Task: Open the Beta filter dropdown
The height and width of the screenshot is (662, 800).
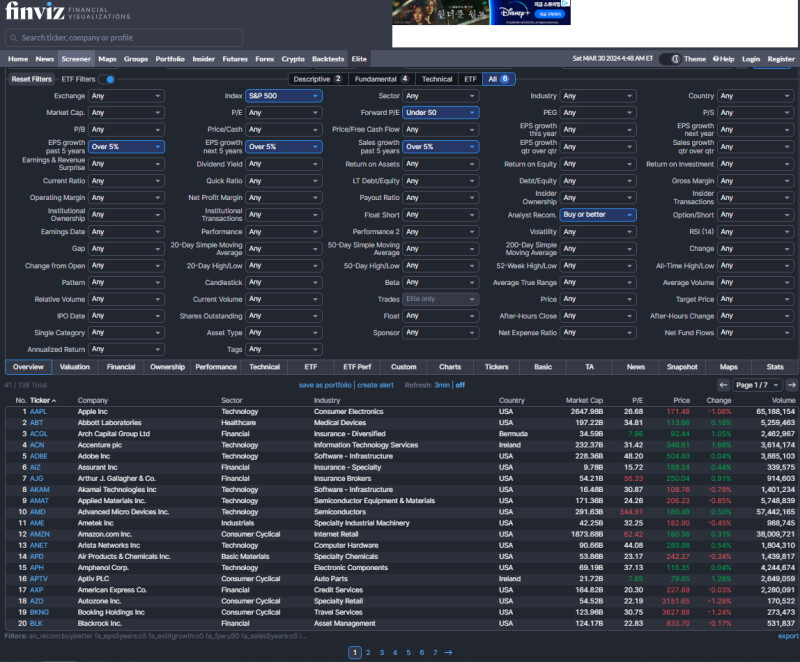Action: 441,282
